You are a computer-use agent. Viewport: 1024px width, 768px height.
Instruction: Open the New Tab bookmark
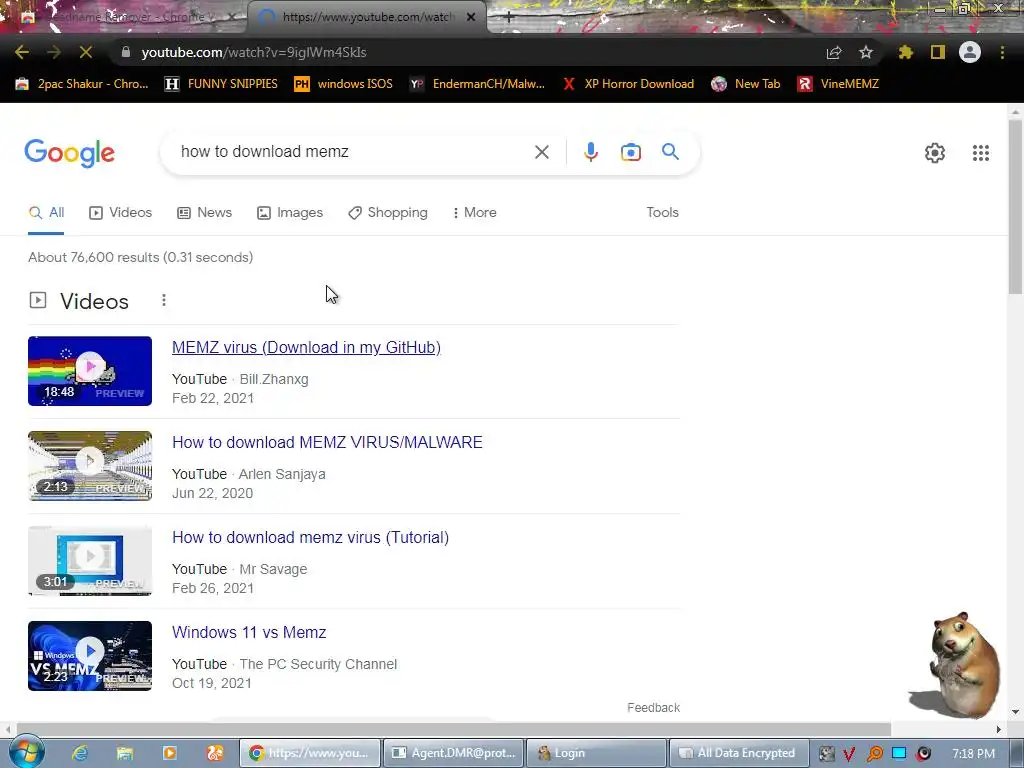point(746,84)
